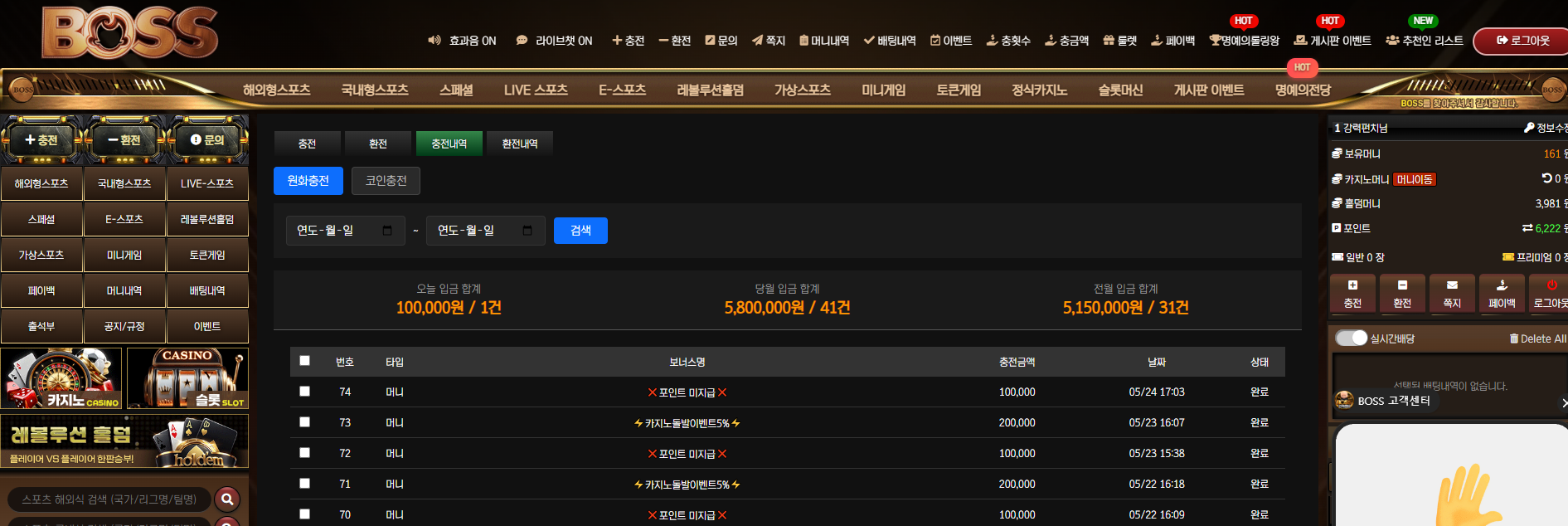Select the 코인충전 button
Screen dimensions: 1568x526
pyautogui.click(x=386, y=181)
